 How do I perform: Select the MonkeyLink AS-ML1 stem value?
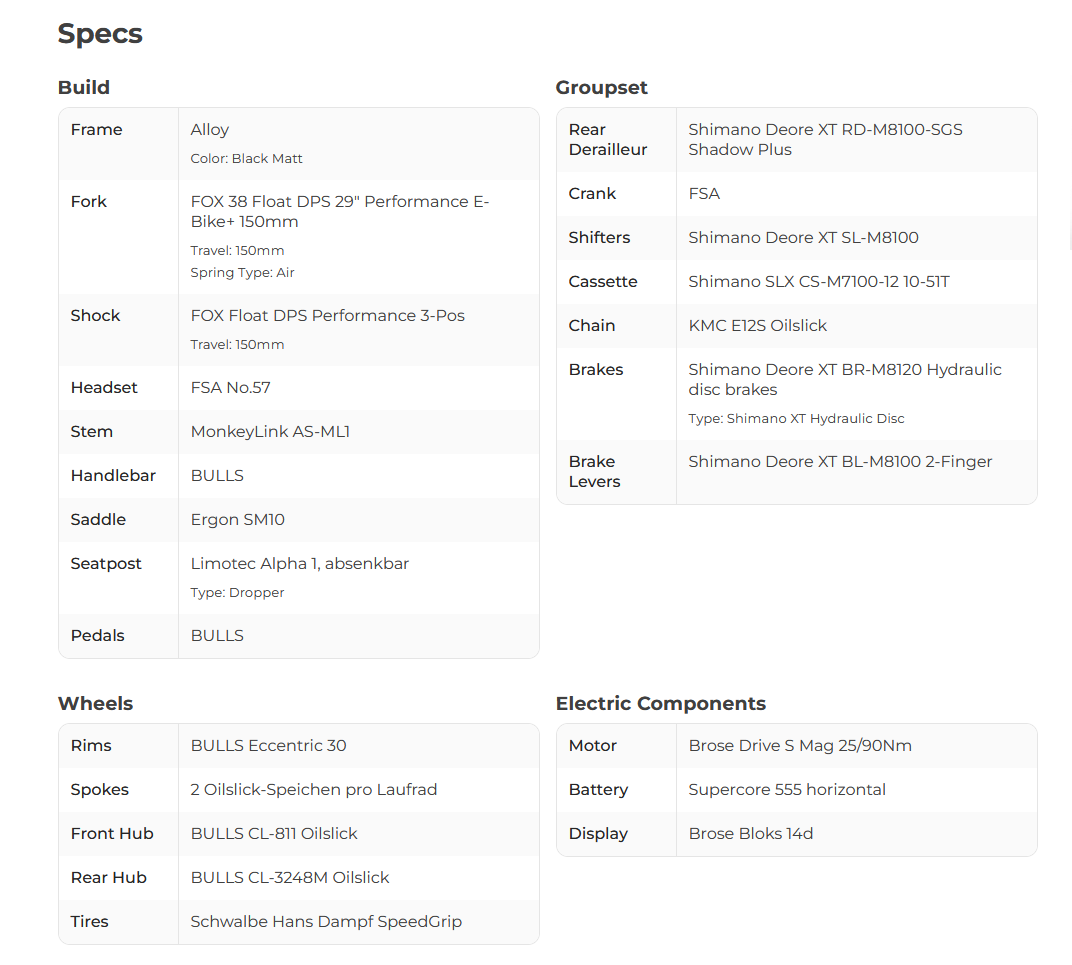(x=270, y=432)
